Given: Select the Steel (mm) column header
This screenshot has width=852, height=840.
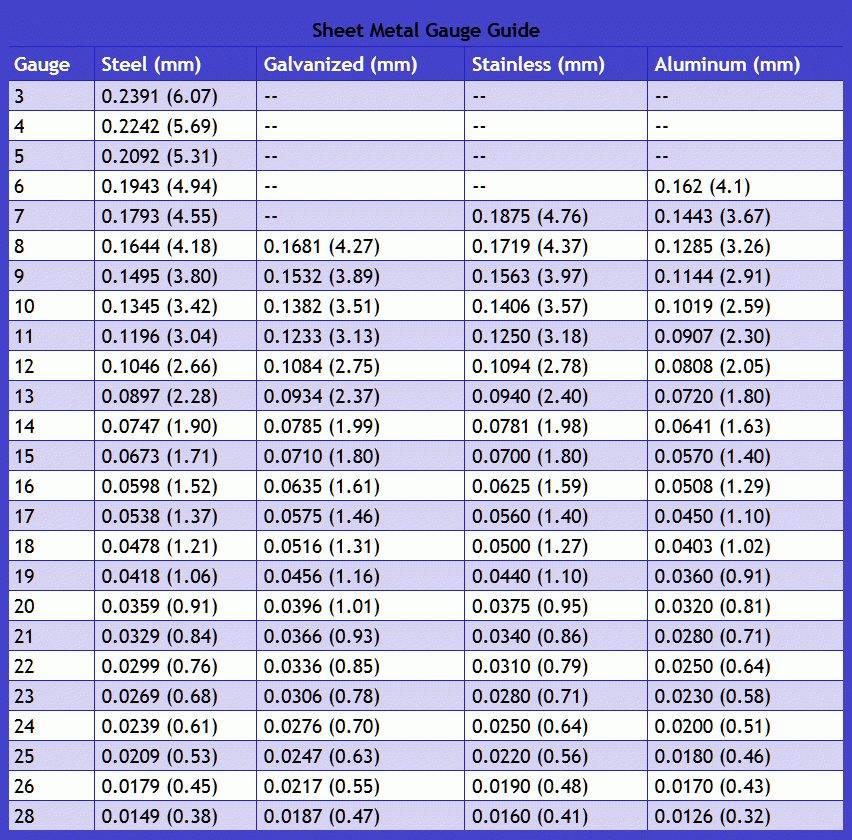Looking at the screenshot, I should click(x=150, y=64).
